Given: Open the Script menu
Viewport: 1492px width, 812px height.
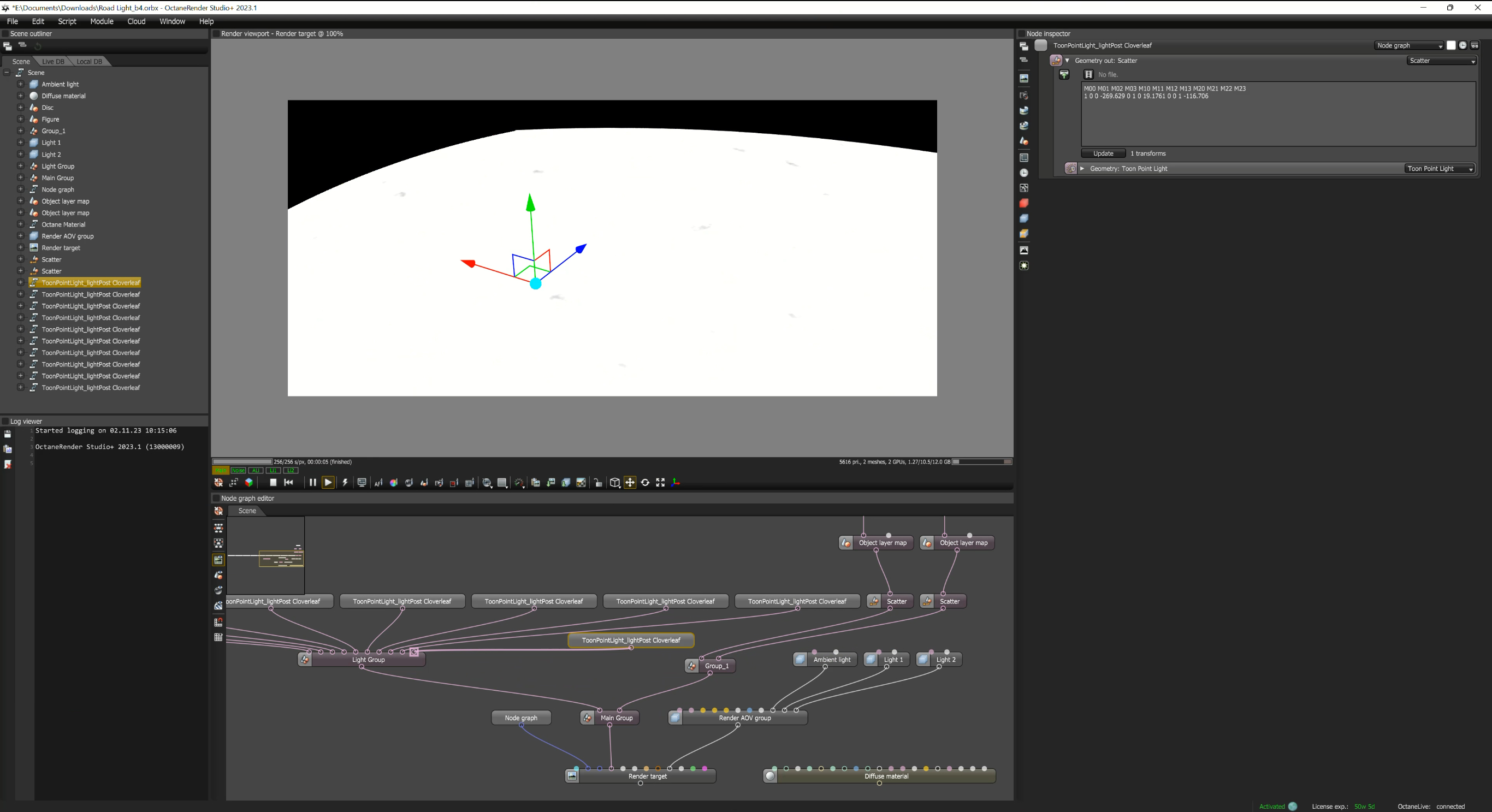Looking at the screenshot, I should pos(67,21).
